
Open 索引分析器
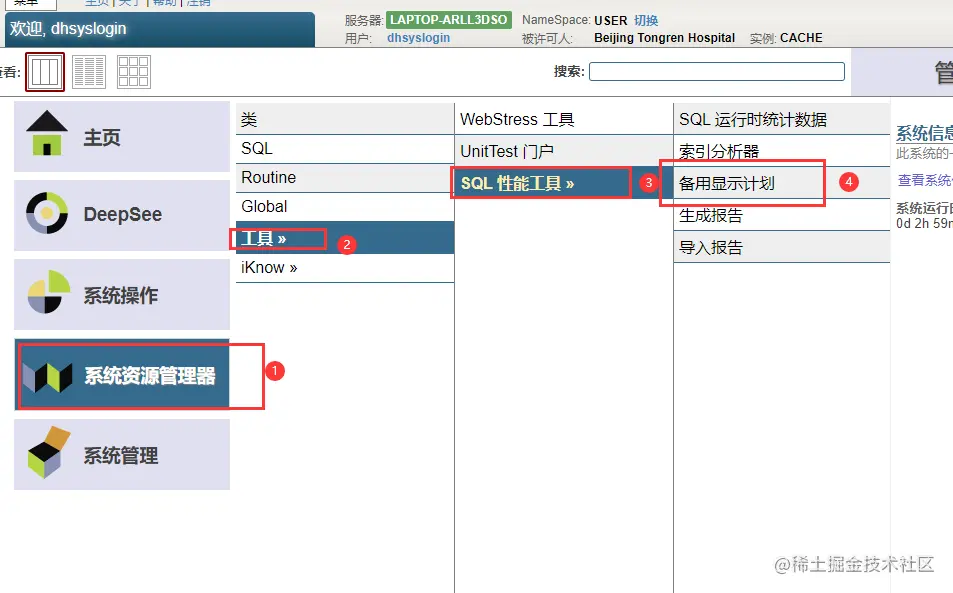point(782,151)
